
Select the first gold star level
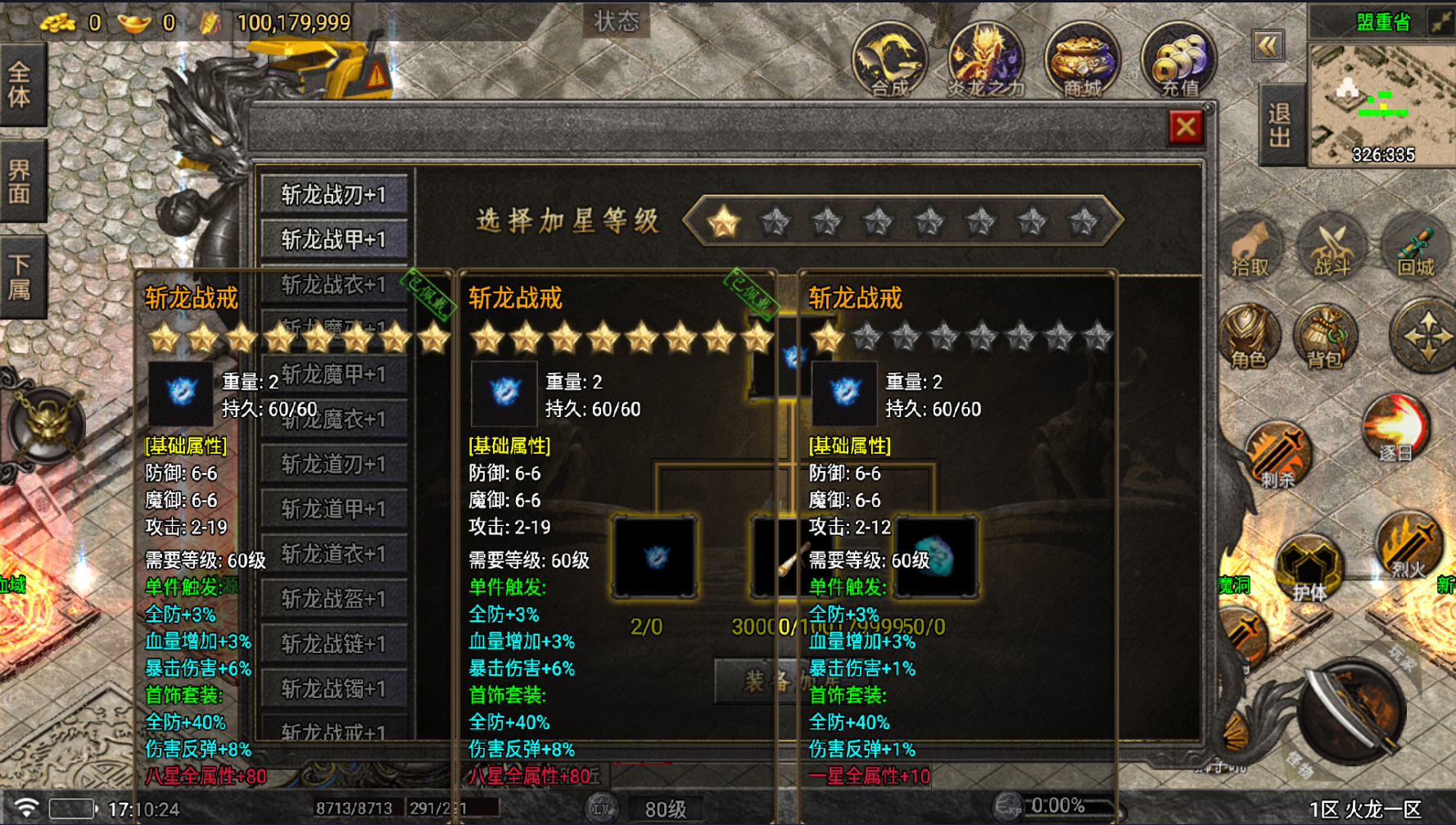point(724,221)
